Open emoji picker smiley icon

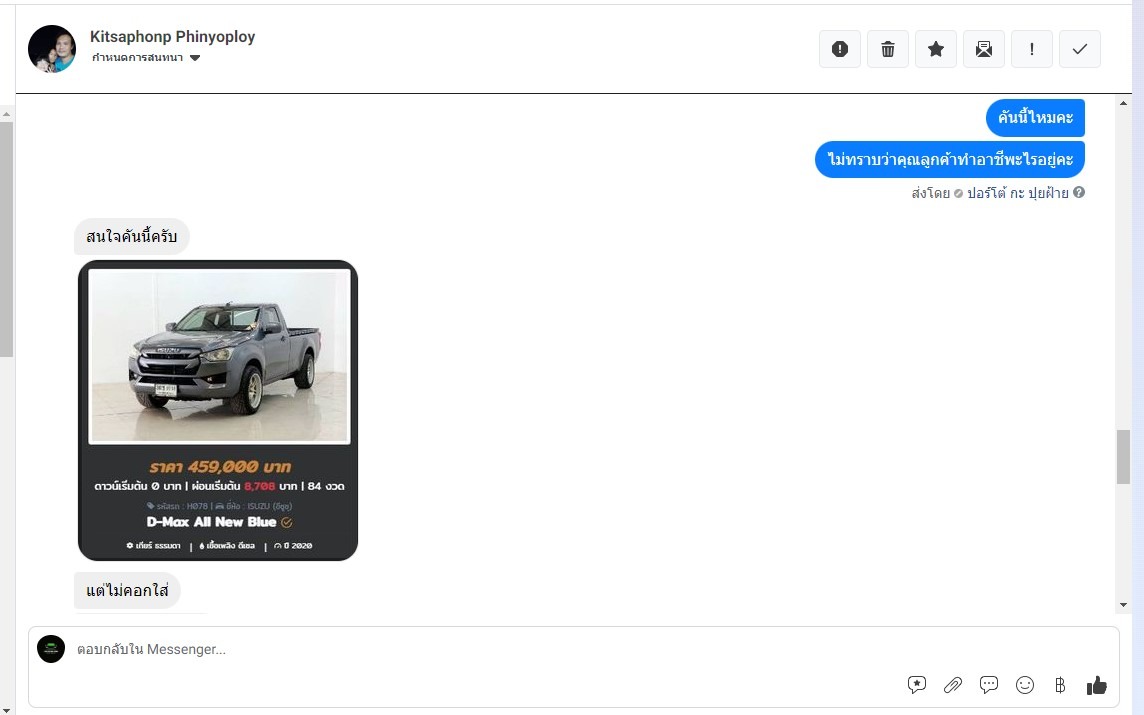point(1024,684)
